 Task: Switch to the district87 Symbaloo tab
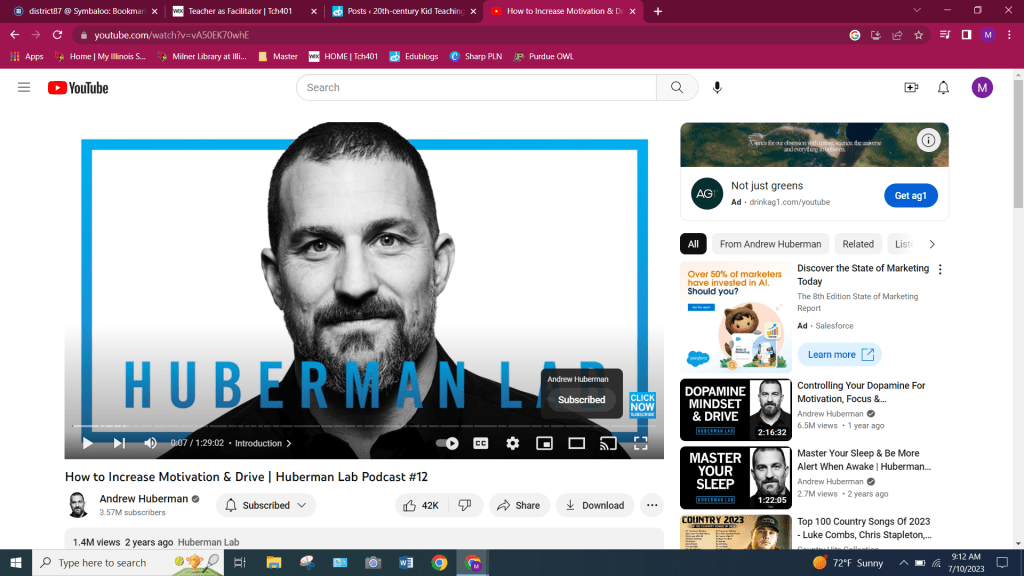tap(84, 11)
